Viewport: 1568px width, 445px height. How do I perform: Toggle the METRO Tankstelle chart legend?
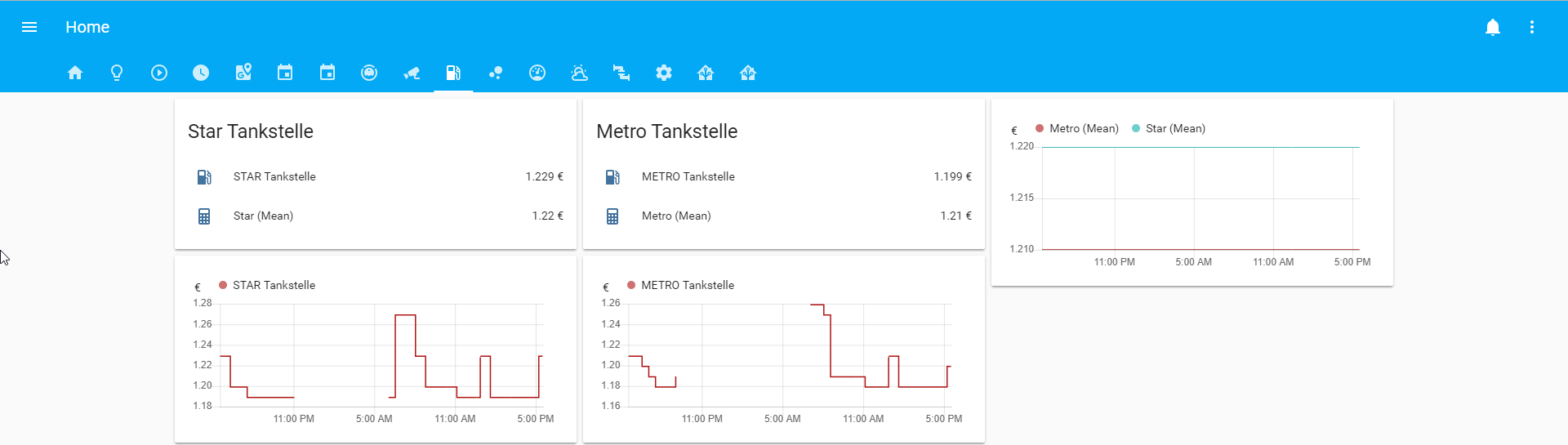681,285
